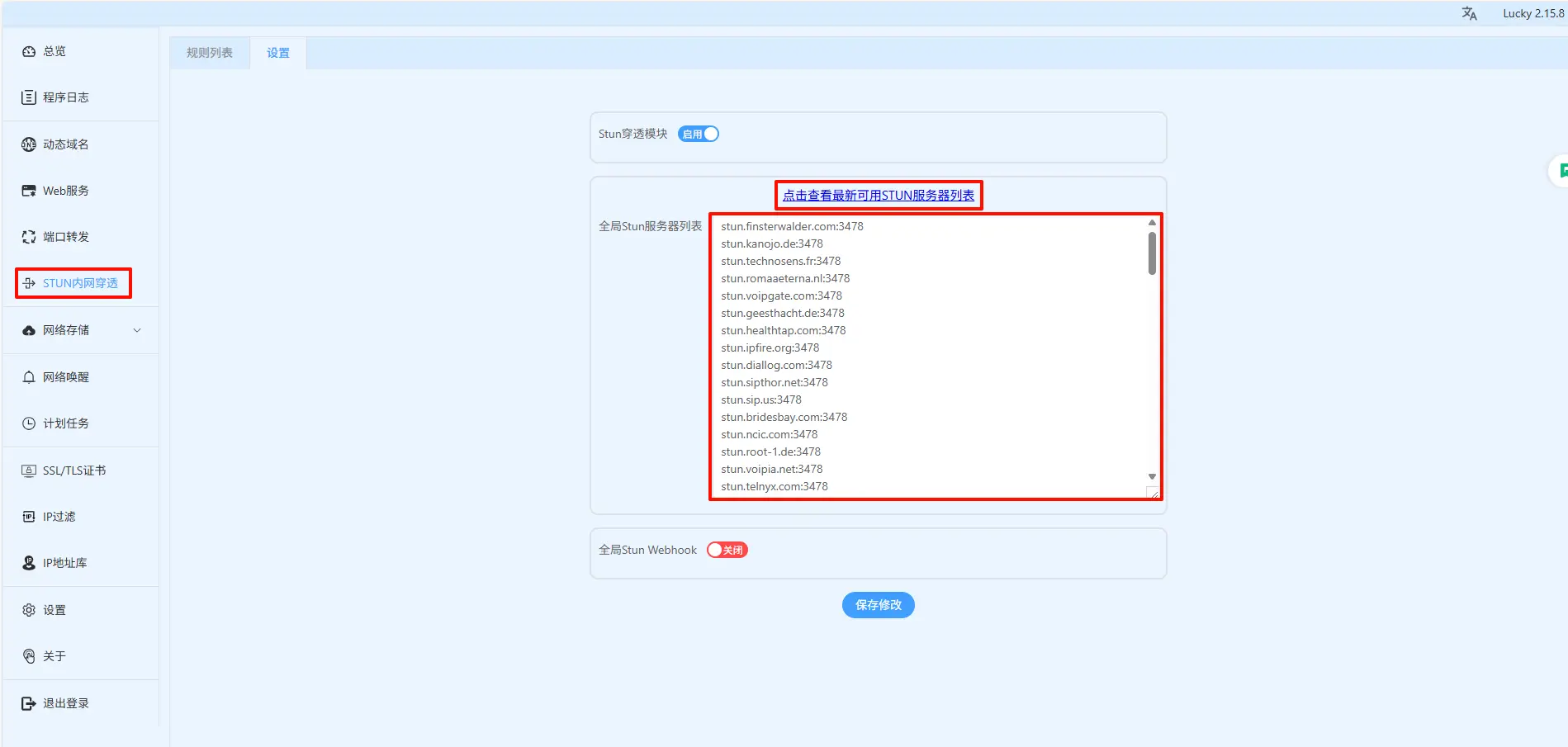Click the dynamic DNS (动态域名) icon
This screenshot has width=1568, height=747.
[x=29, y=144]
